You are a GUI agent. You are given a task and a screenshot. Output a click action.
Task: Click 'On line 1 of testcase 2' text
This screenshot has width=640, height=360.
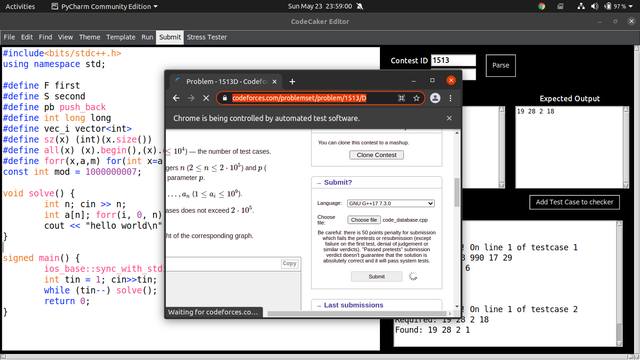(x=524, y=309)
